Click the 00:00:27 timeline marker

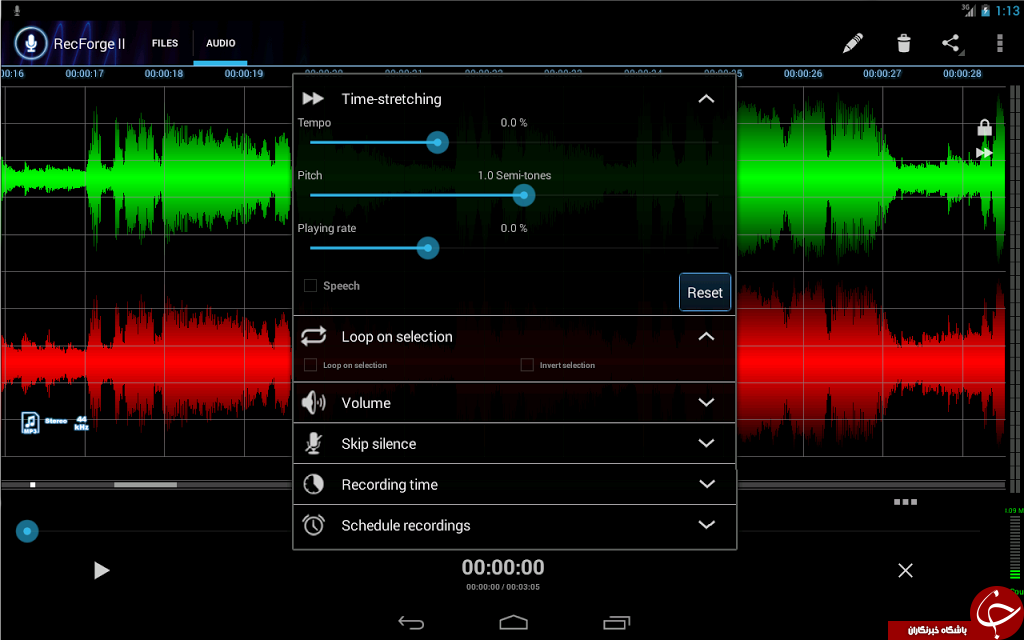pyautogui.click(x=882, y=73)
